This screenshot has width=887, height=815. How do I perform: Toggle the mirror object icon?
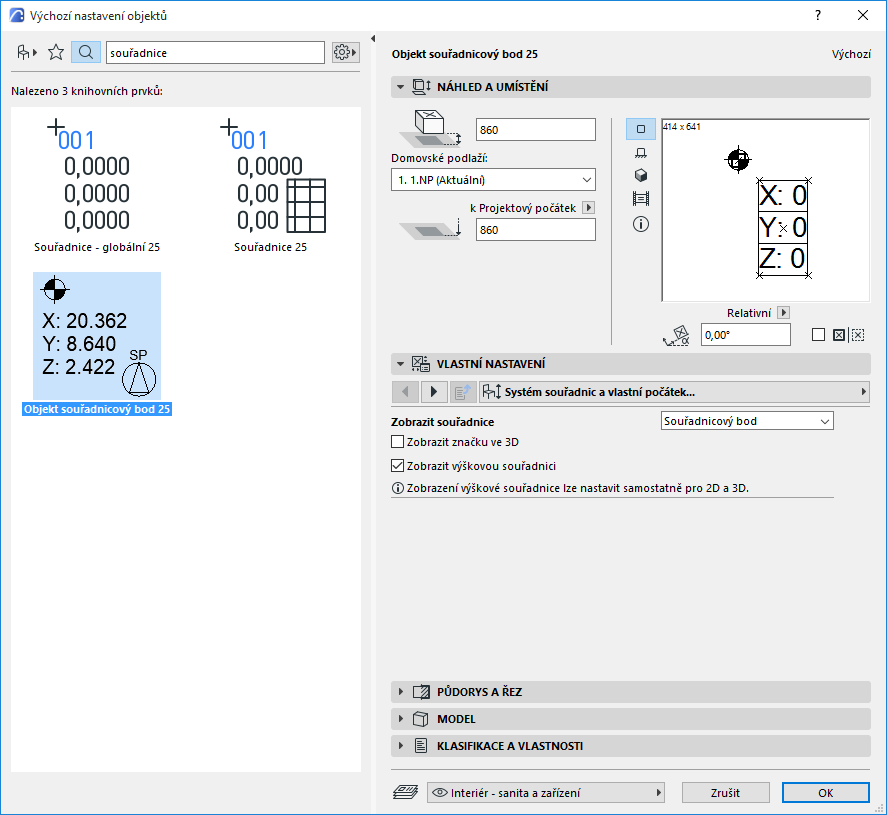[x=839, y=335]
